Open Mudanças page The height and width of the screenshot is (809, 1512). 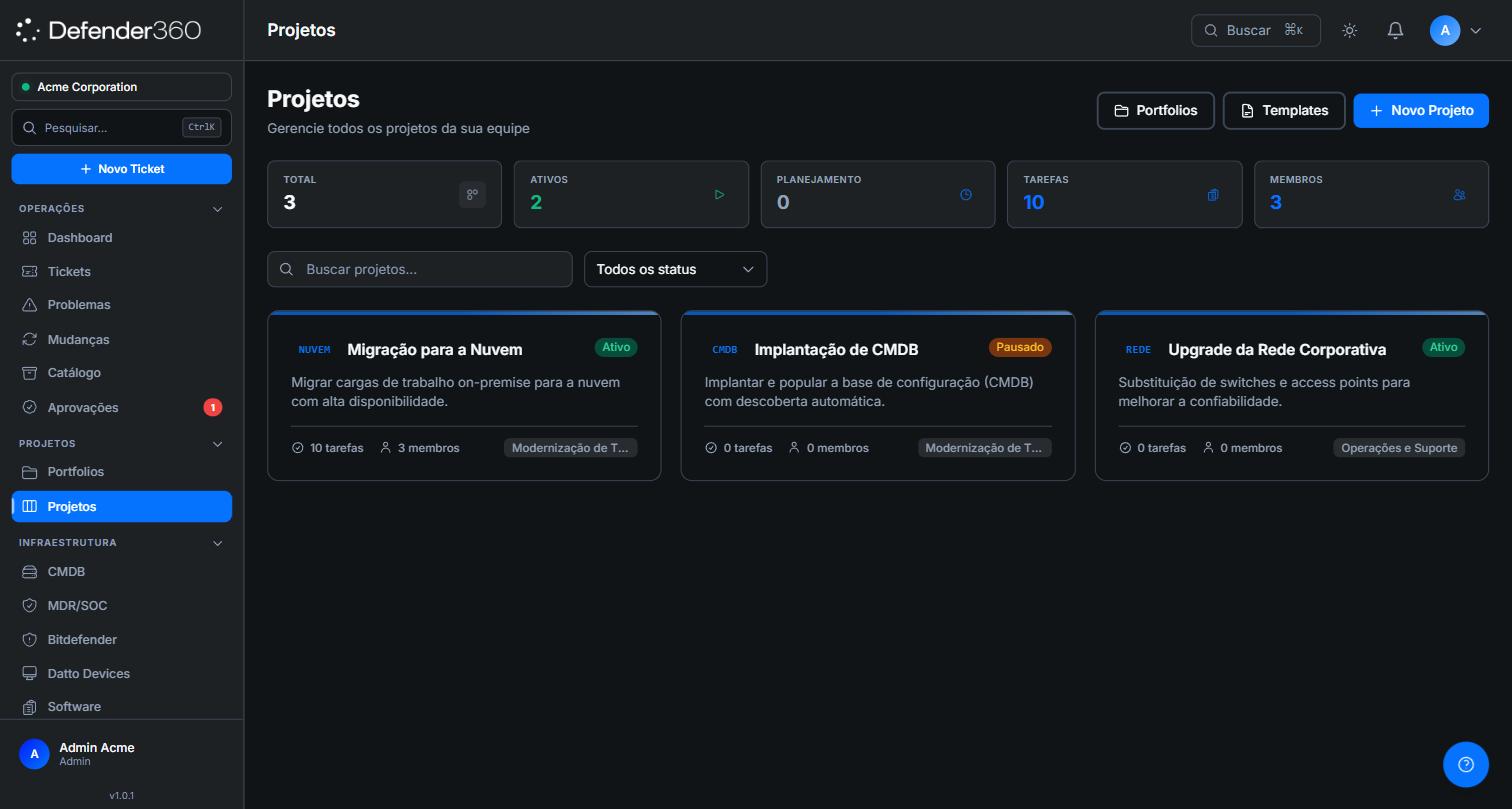click(121, 340)
